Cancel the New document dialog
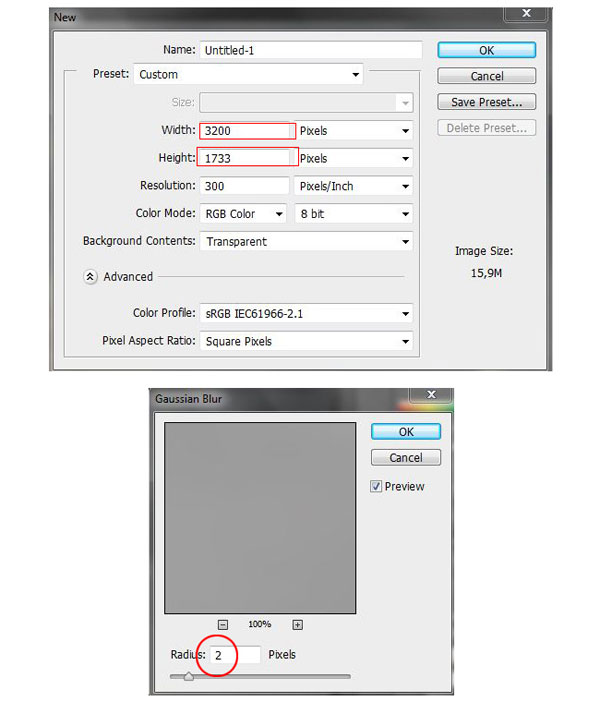Screen dimensions: 600x702 click(x=486, y=76)
